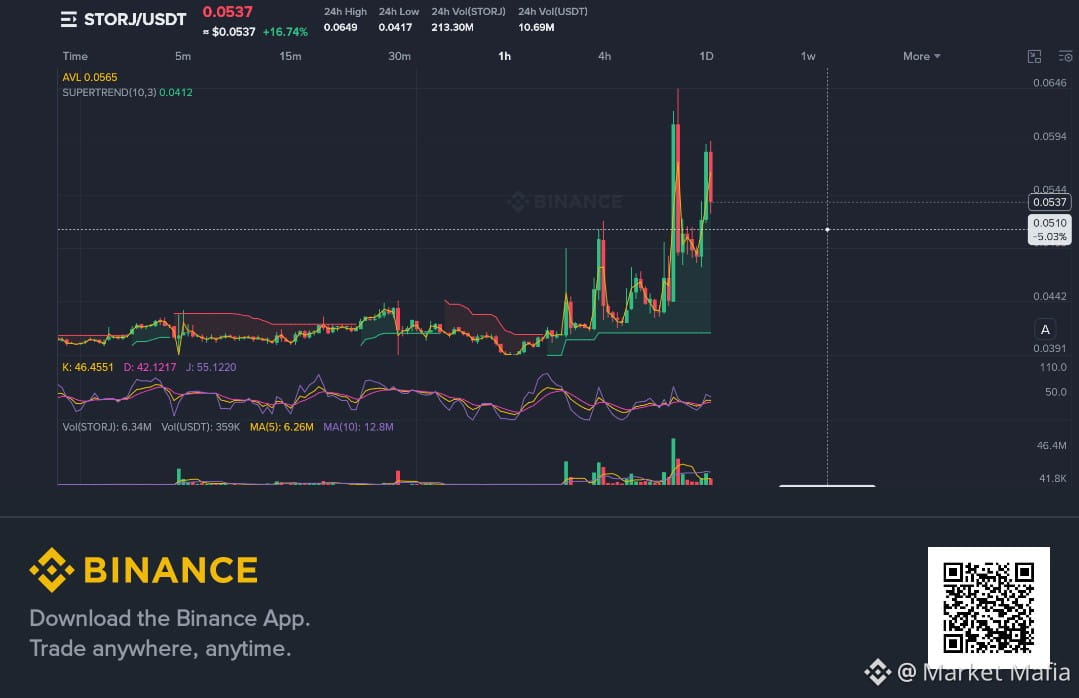
Task: Click the red last price 0.0537 in header
Action: click(x=228, y=12)
